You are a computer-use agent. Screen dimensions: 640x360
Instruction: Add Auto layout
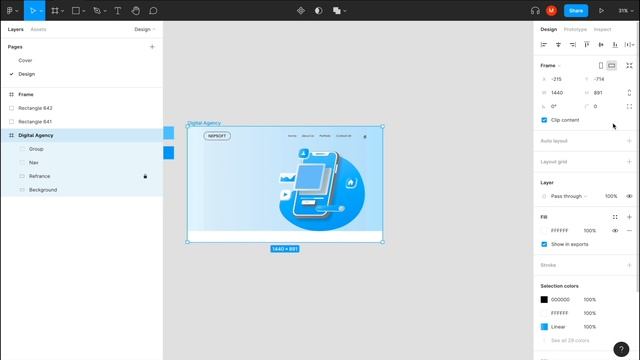pos(629,141)
